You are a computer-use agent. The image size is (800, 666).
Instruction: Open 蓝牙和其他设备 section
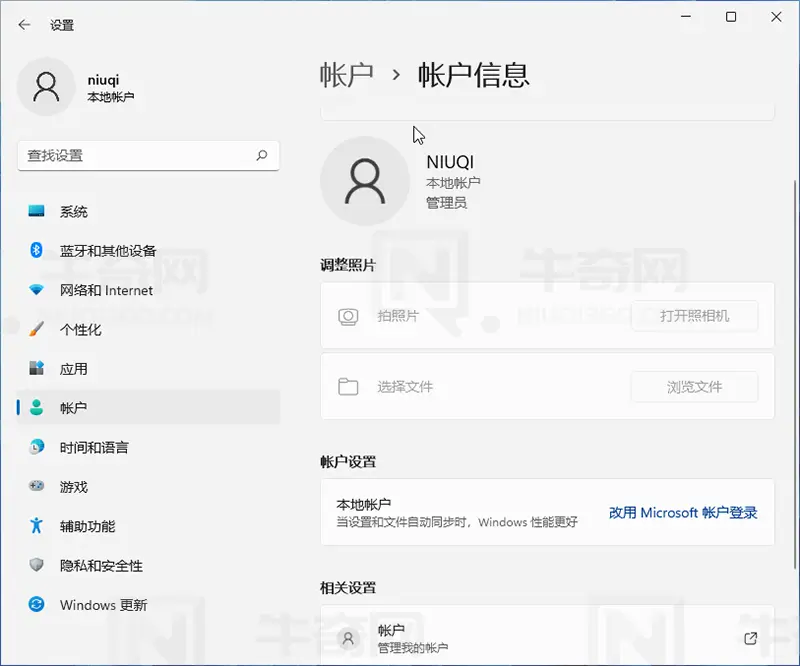pos(148,251)
